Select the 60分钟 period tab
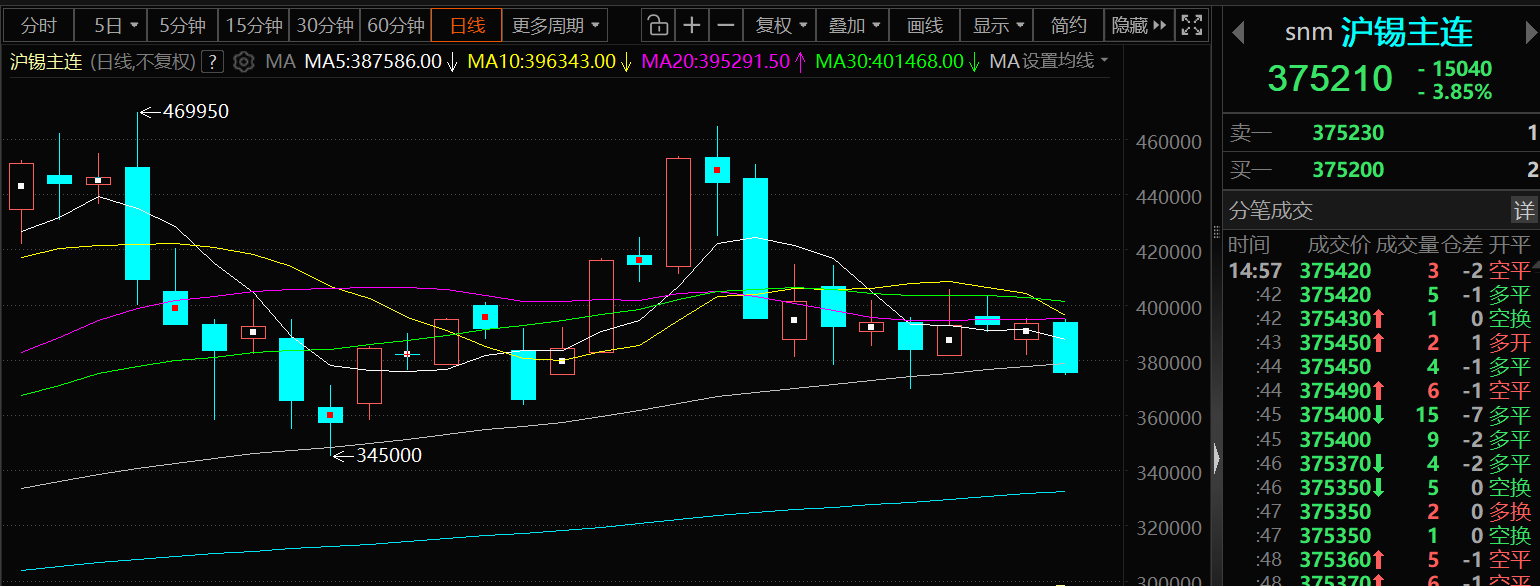 [396, 25]
